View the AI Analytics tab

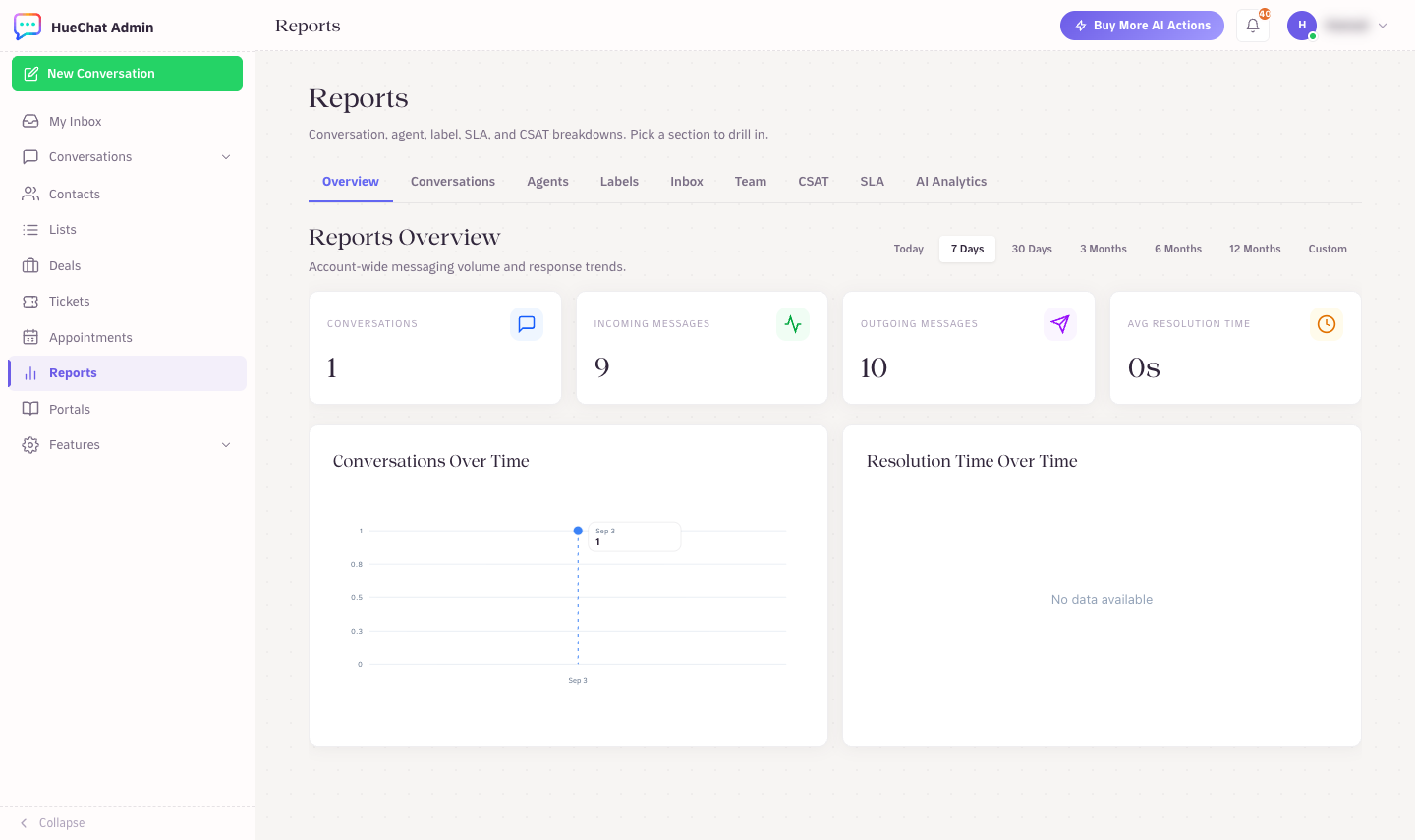coord(951,182)
